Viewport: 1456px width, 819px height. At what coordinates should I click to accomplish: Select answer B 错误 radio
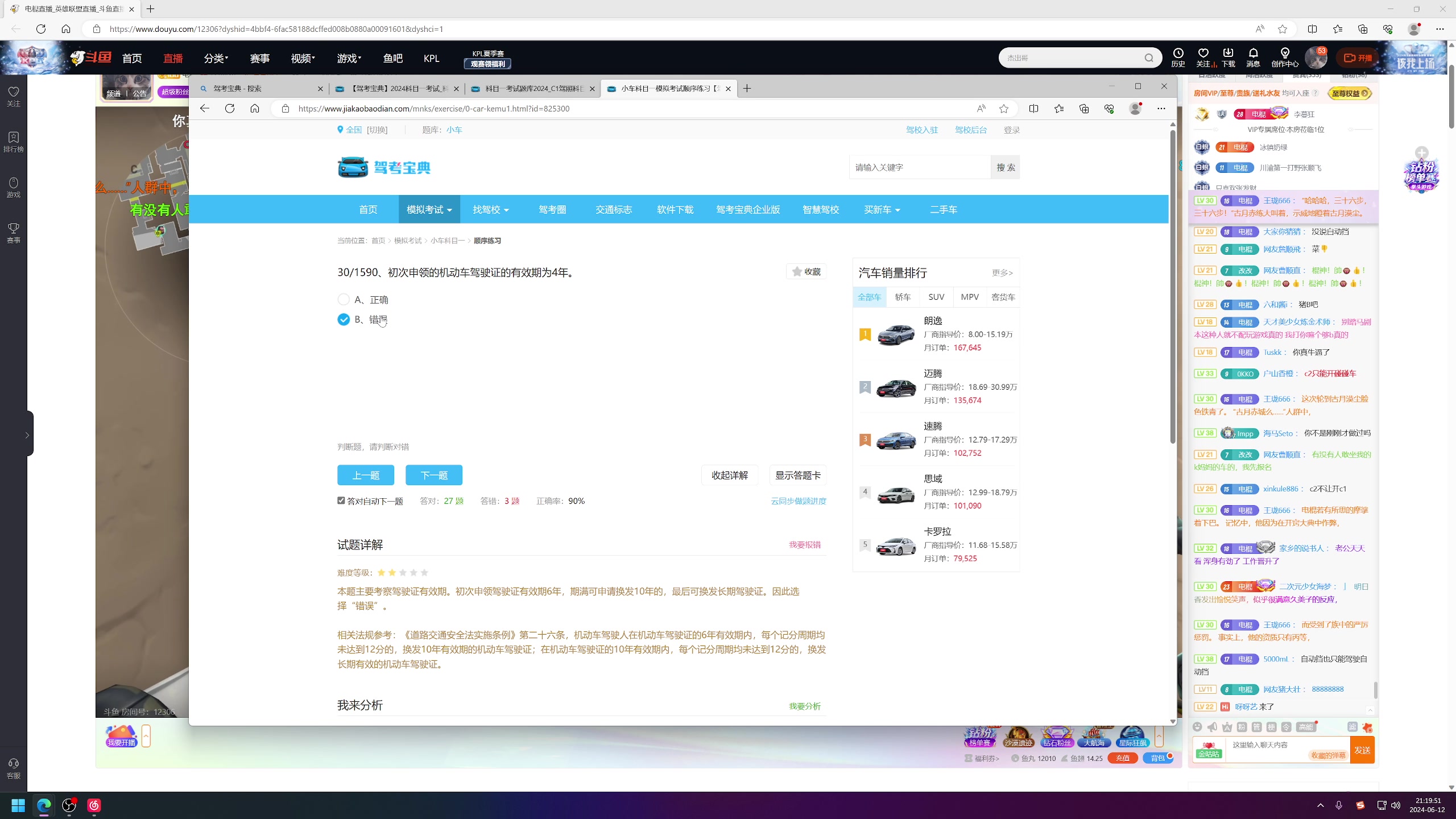344,320
